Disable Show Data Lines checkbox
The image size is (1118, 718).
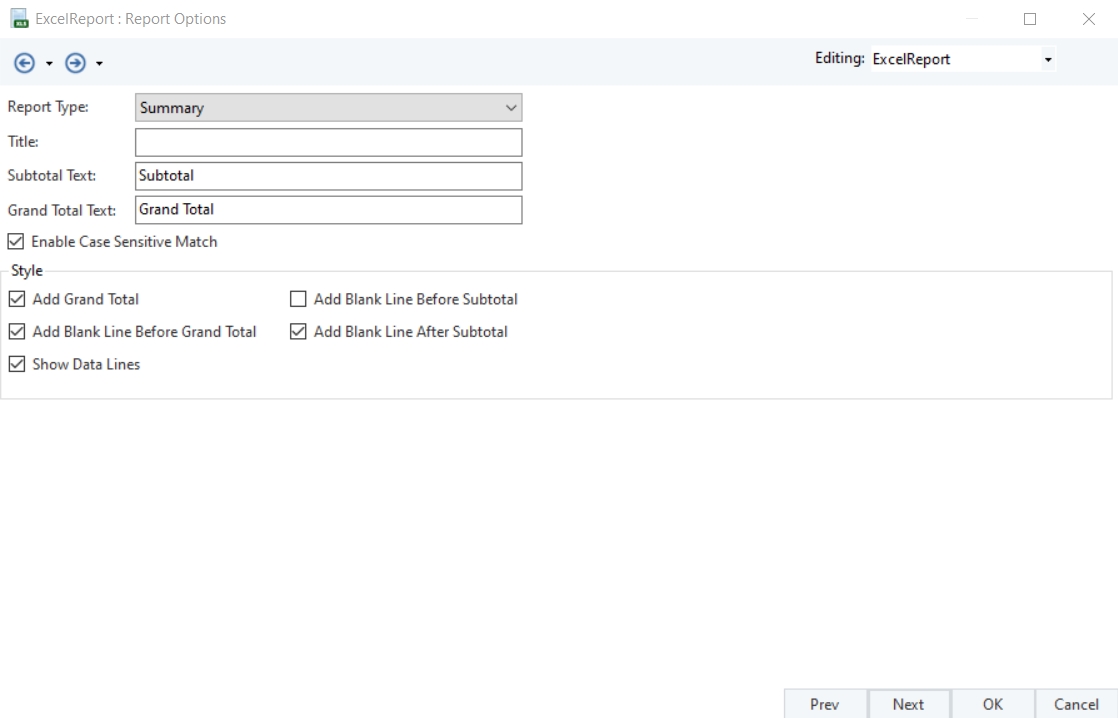click(16, 364)
